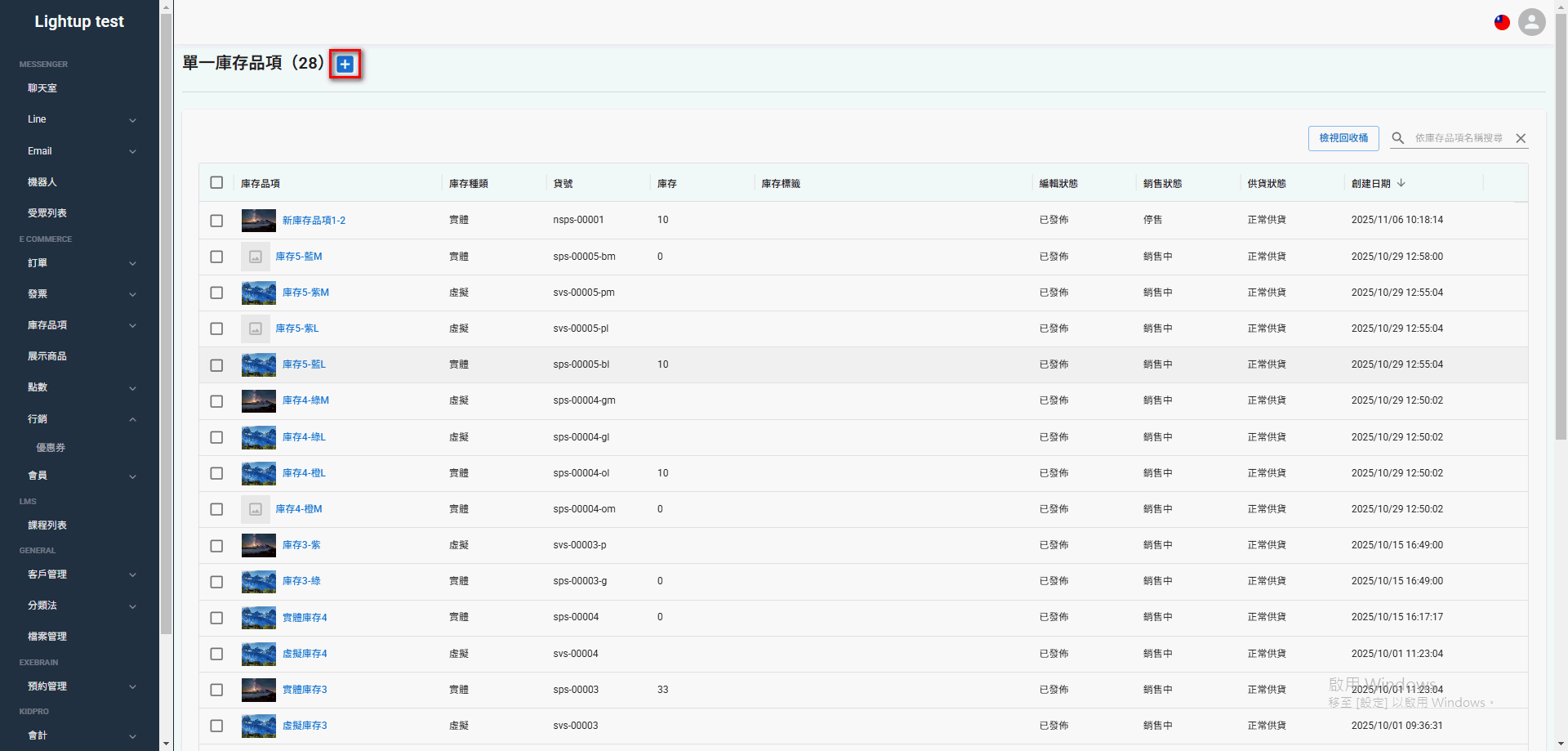
Task: Clear the search field with X icon
Action: pyautogui.click(x=1521, y=138)
